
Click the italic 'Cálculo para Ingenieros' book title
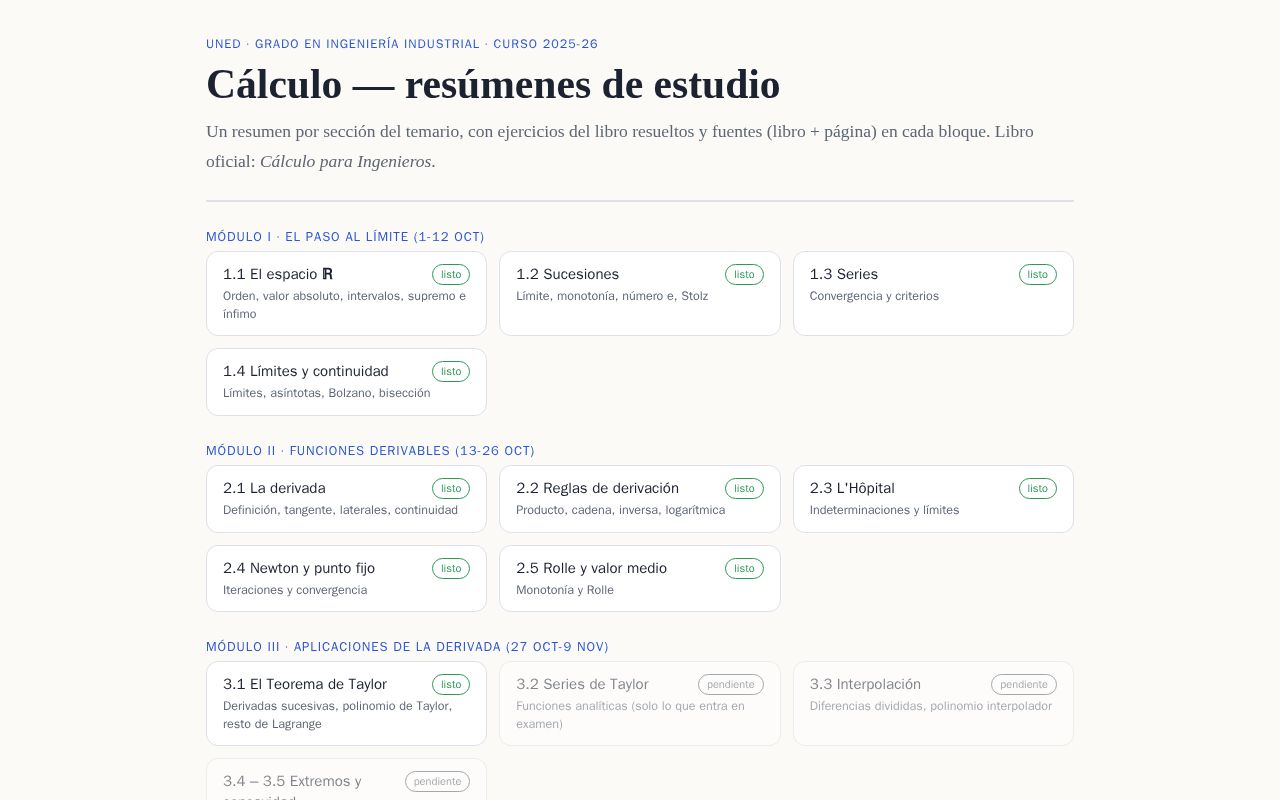[346, 161]
